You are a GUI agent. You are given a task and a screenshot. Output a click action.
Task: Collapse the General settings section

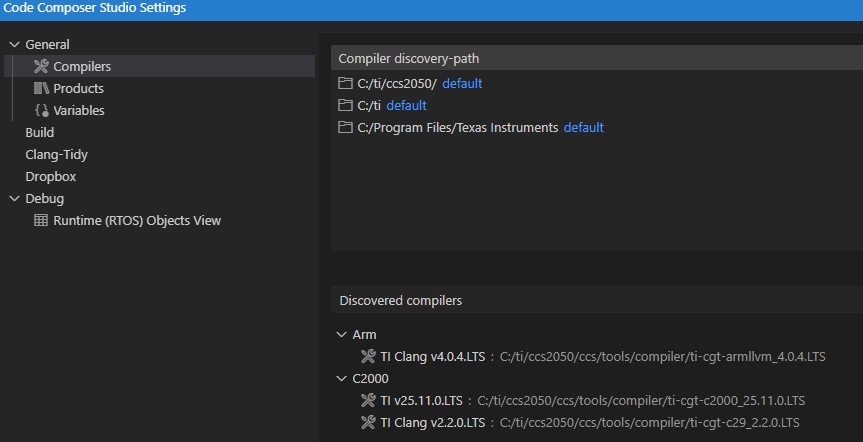14,45
